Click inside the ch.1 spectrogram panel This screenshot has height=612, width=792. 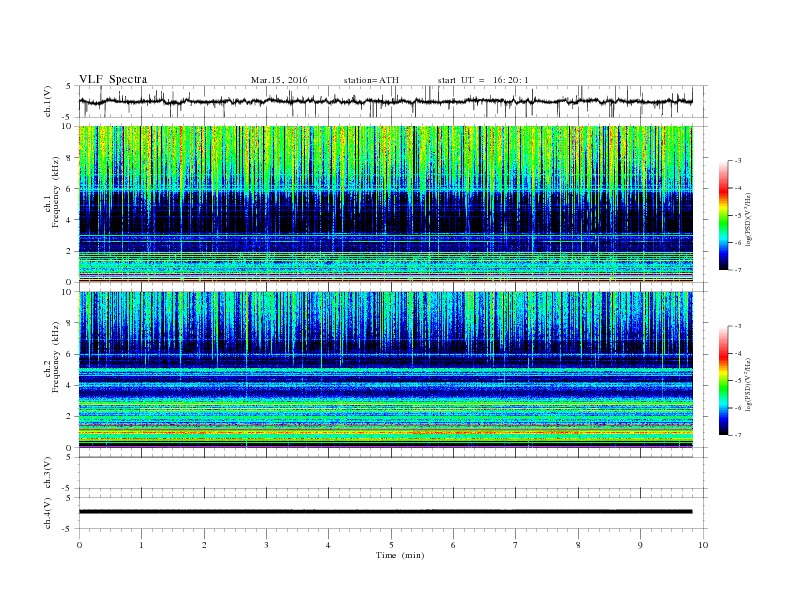pyautogui.click(x=386, y=204)
